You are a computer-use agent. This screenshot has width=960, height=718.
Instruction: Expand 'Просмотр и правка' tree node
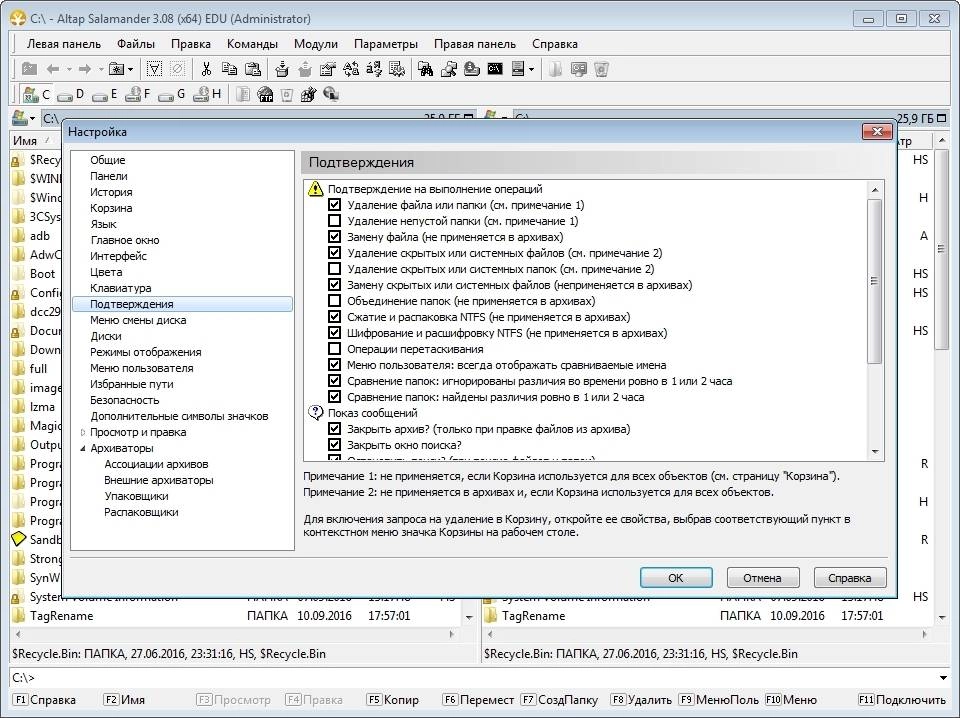[x=83, y=432]
